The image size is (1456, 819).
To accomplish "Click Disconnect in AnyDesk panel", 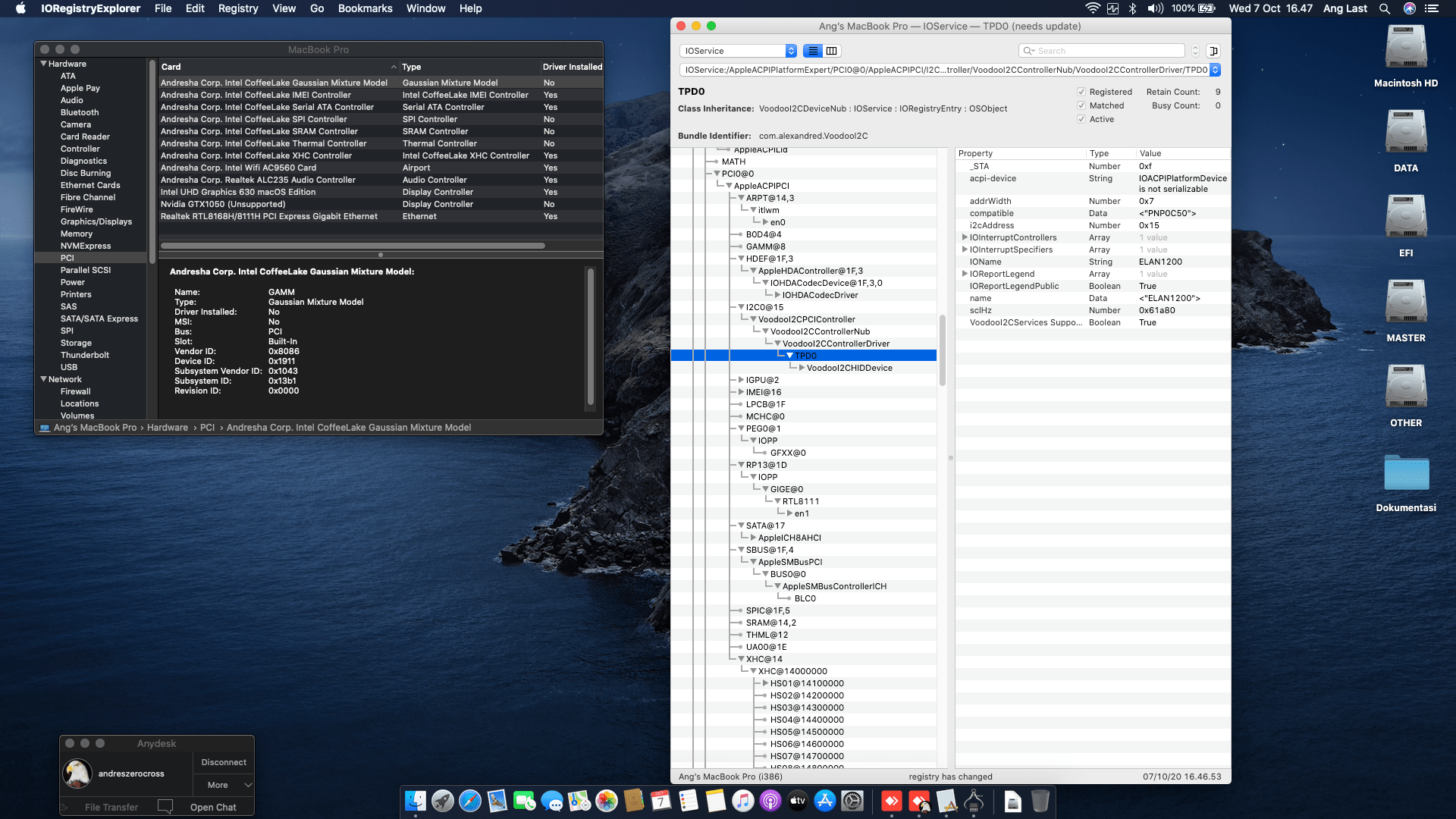I will [x=224, y=762].
